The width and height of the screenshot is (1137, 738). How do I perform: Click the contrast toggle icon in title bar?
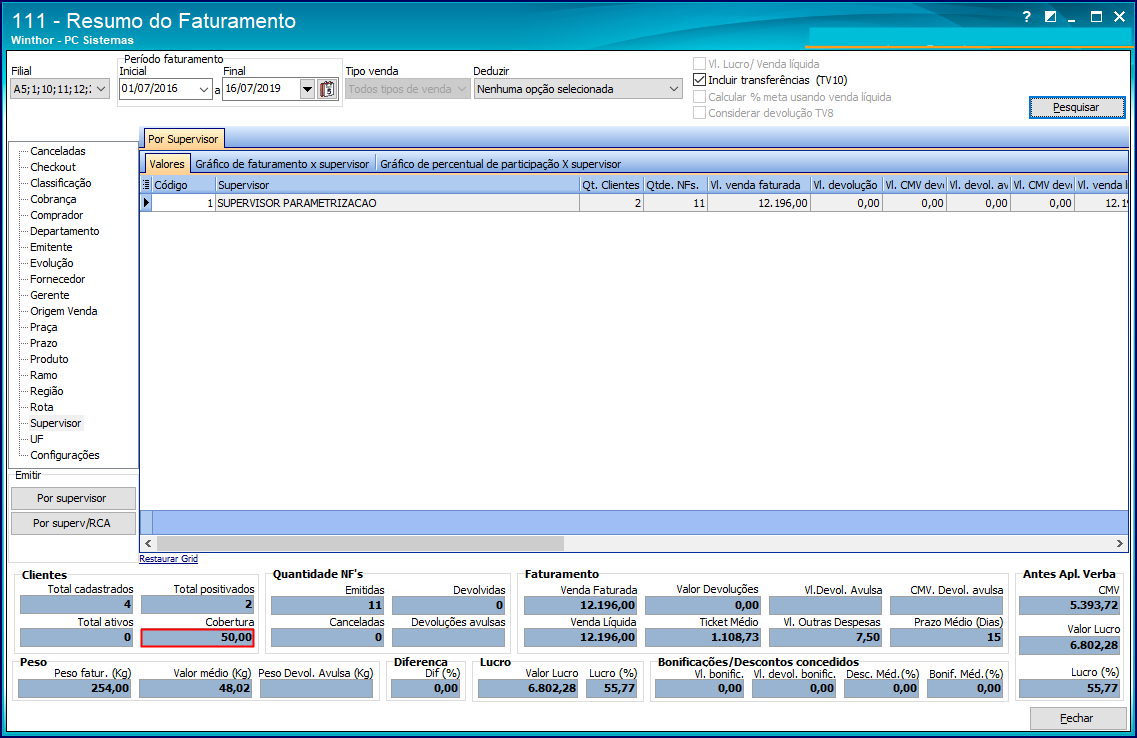(1050, 17)
